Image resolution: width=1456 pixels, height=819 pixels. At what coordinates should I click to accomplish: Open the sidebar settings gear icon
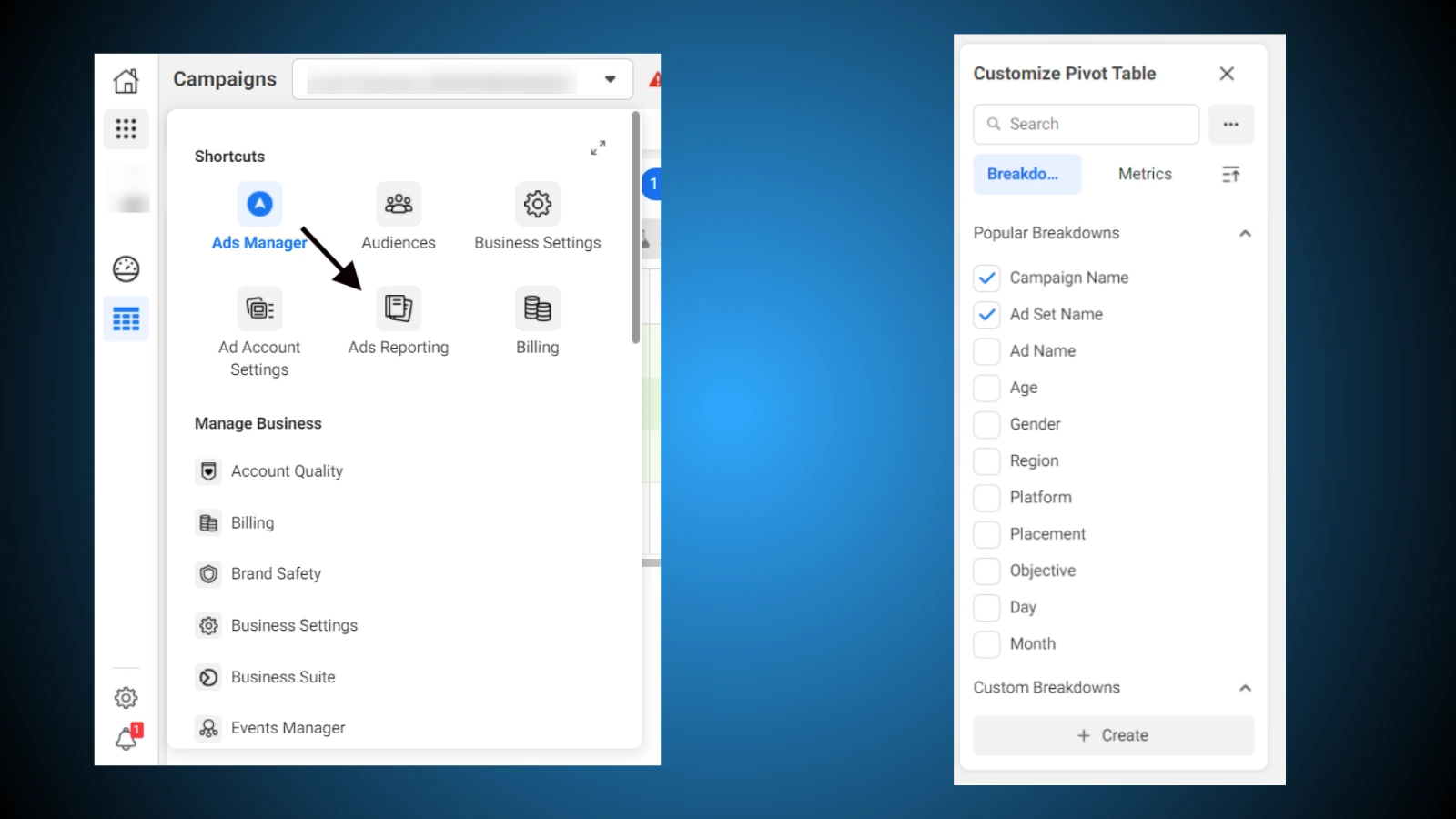[126, 698]
